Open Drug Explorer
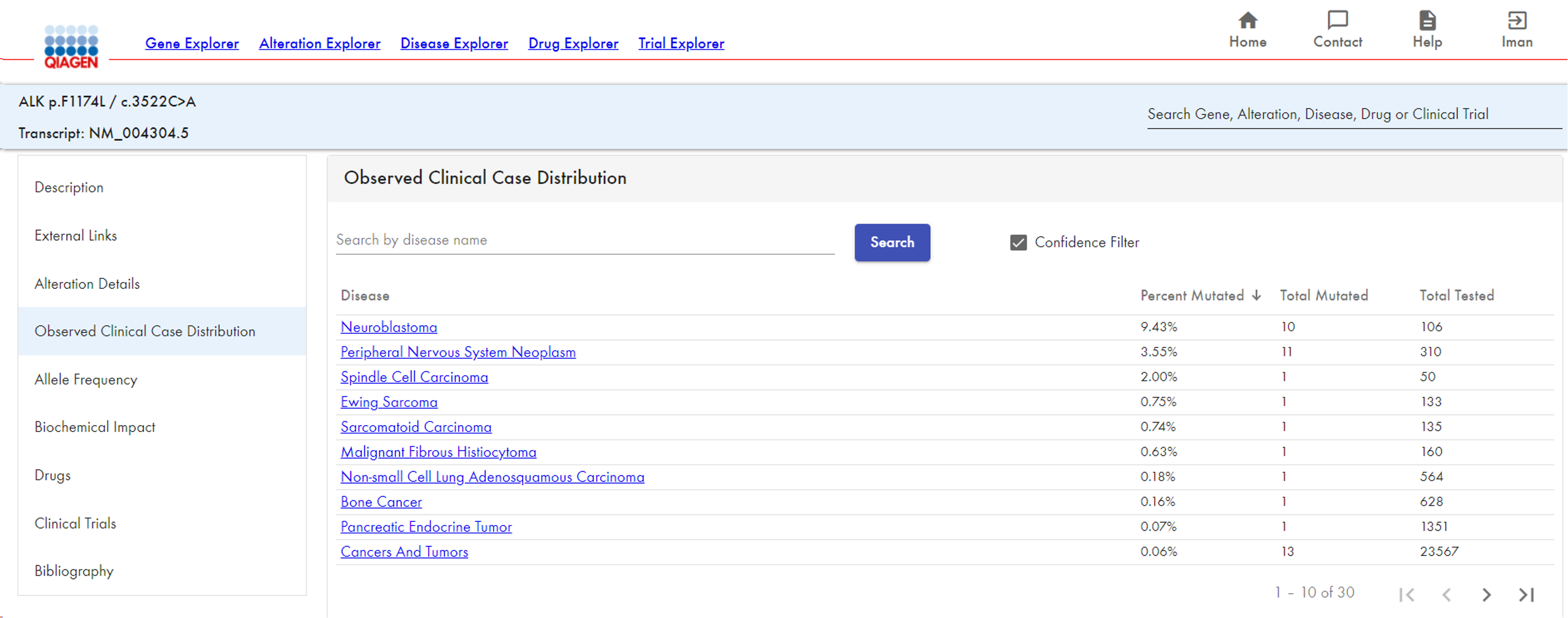1568x618 pixels. pos(573,43)
